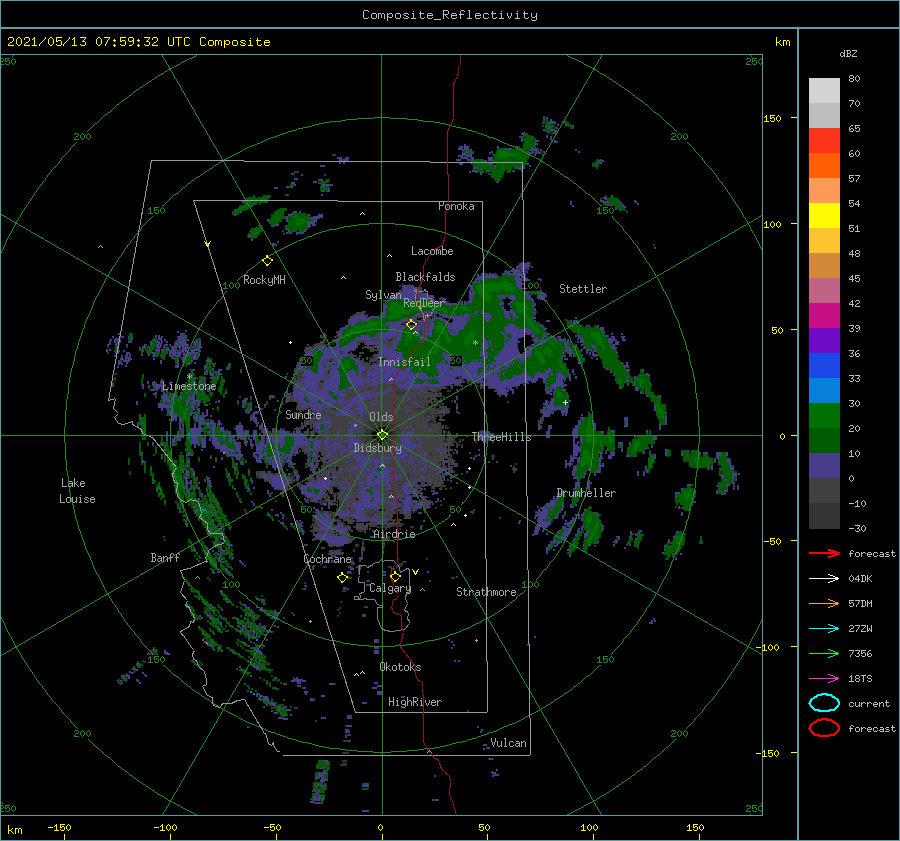The width and height of the screenshot is (900, 841).
Task: Click the Blackfalds label
Action: (425, 277)
